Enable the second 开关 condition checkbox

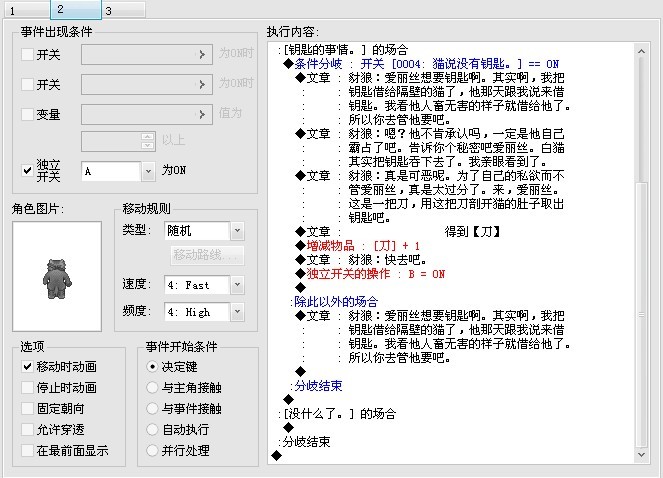click(27, 85)
